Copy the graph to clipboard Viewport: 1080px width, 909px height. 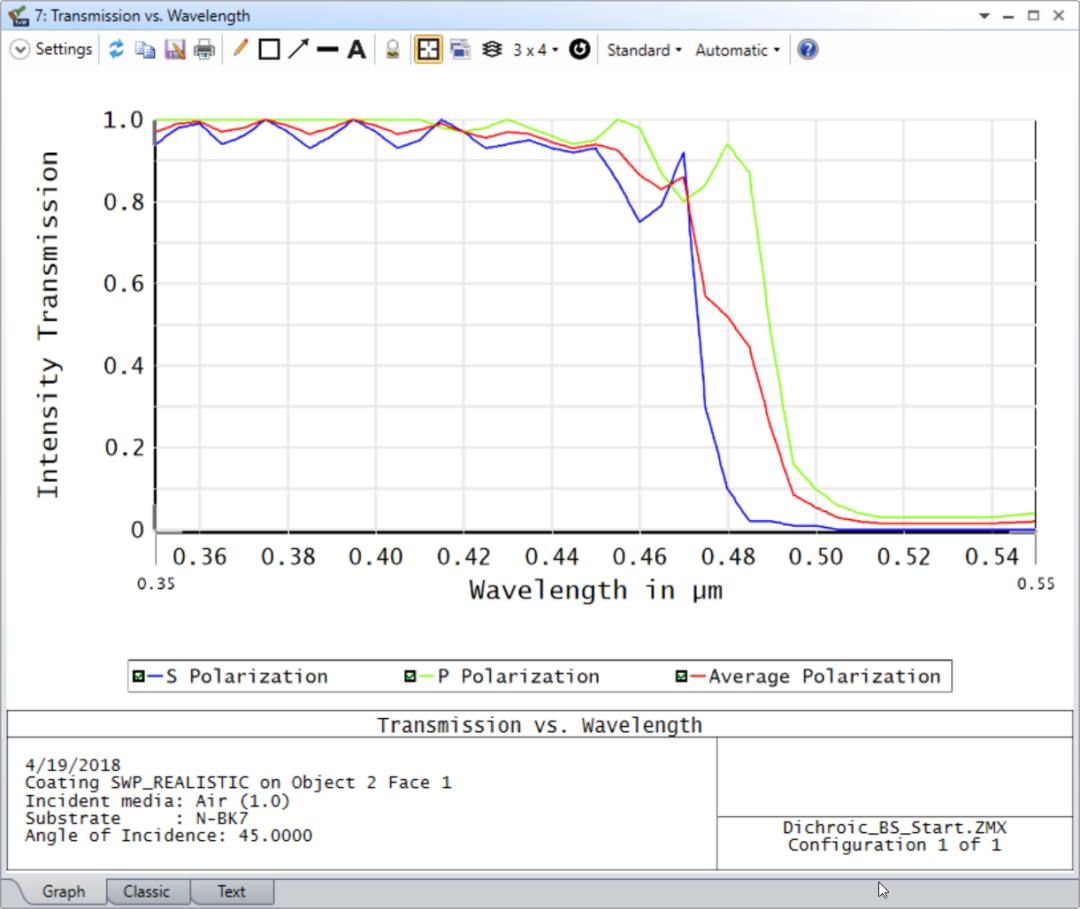click(x=145, y=49)
